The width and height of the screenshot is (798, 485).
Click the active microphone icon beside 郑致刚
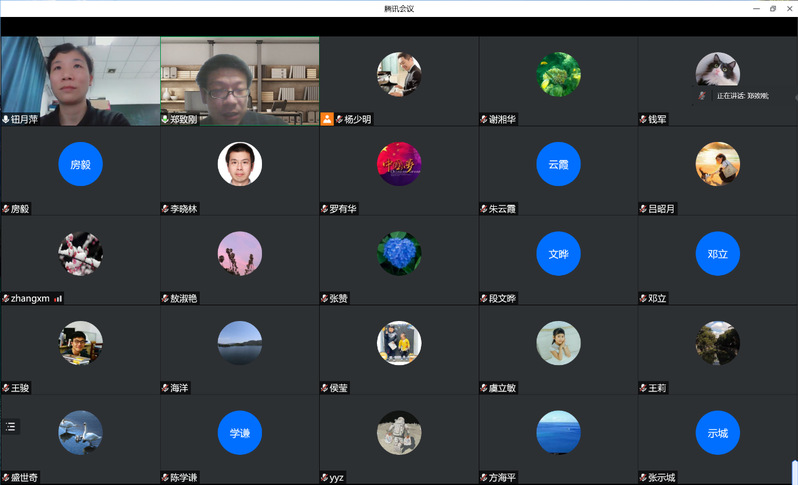165,119
